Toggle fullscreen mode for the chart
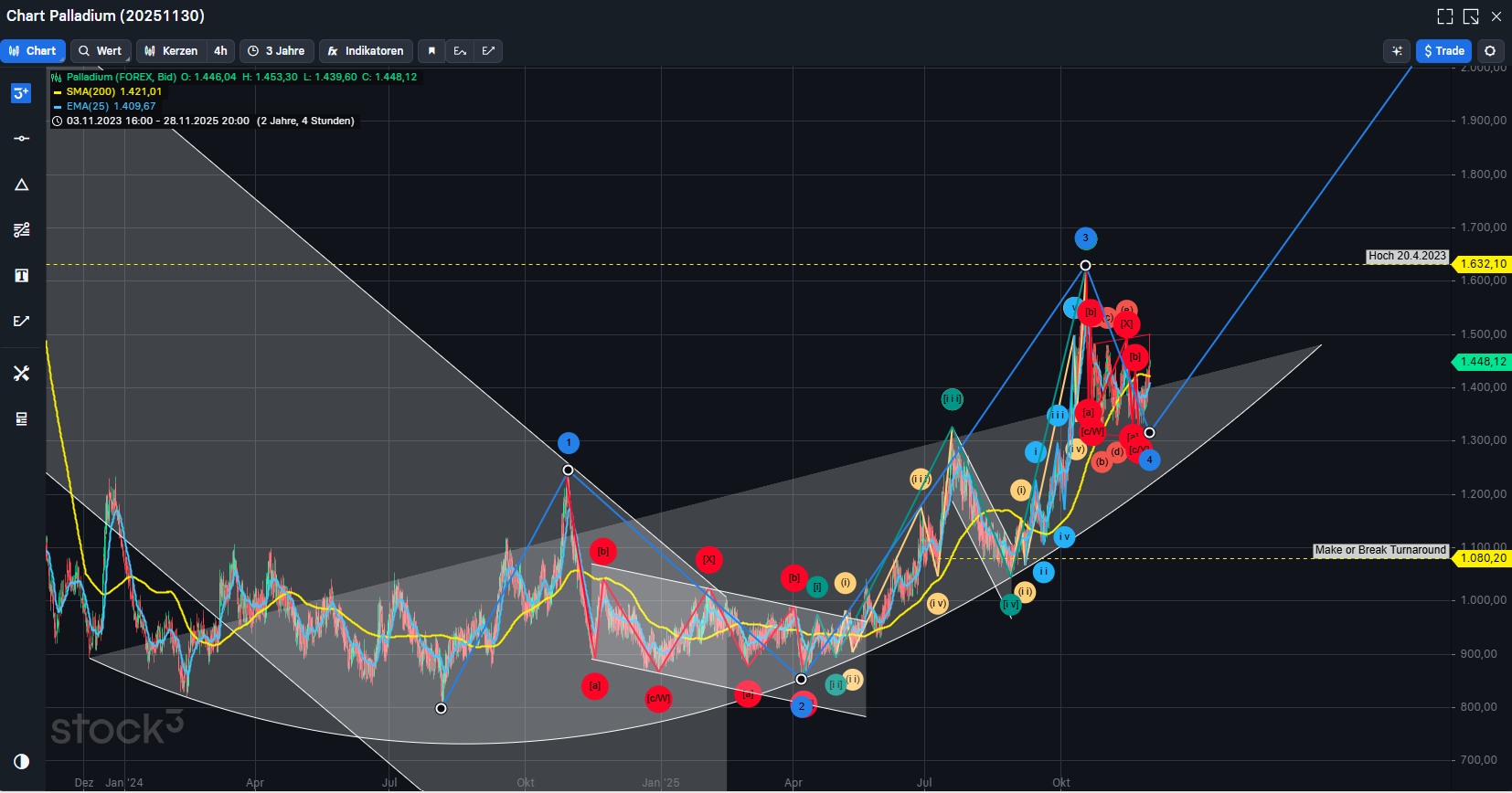Viewport: 1512px width, 793px height. click(1445, 16)
